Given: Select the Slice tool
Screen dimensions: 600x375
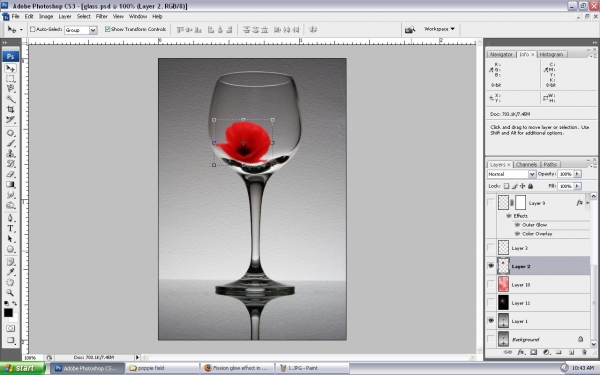Looking at the screenshot, I should tap(10, 120).
